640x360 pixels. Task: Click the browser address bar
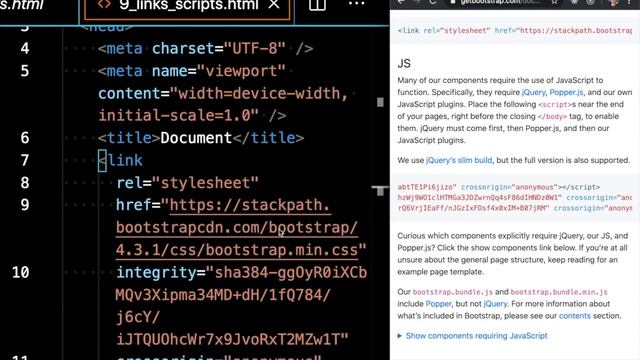click(x=504, y=2)
